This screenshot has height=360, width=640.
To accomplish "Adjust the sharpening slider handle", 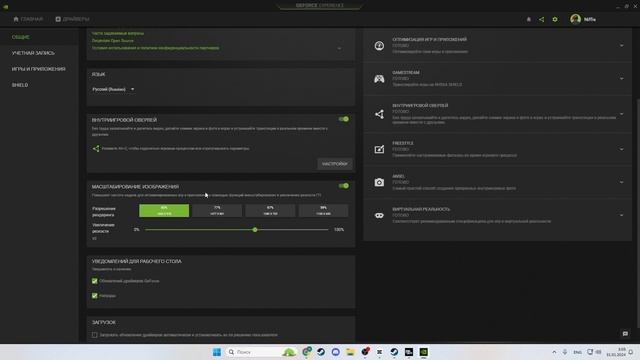I will click(x=255, y=230).
